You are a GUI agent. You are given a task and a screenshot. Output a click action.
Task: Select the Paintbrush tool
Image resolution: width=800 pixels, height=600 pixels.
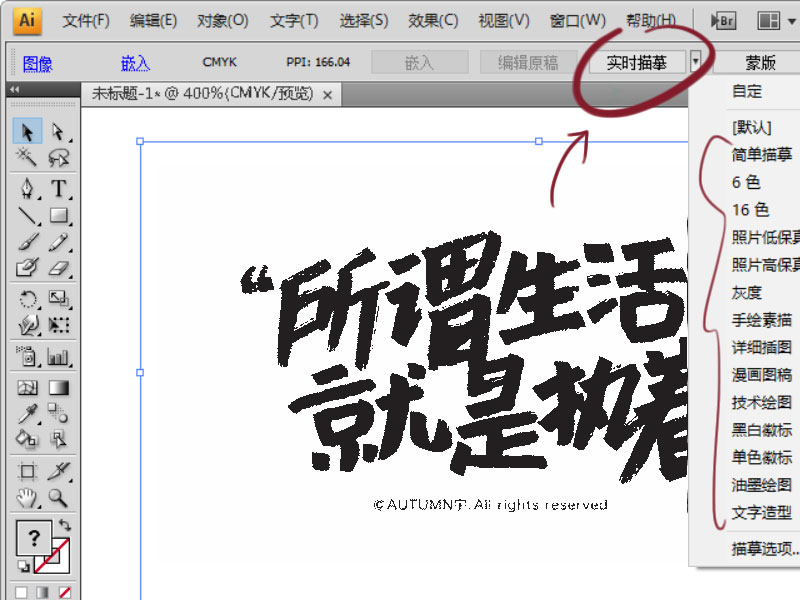(27, 242)
